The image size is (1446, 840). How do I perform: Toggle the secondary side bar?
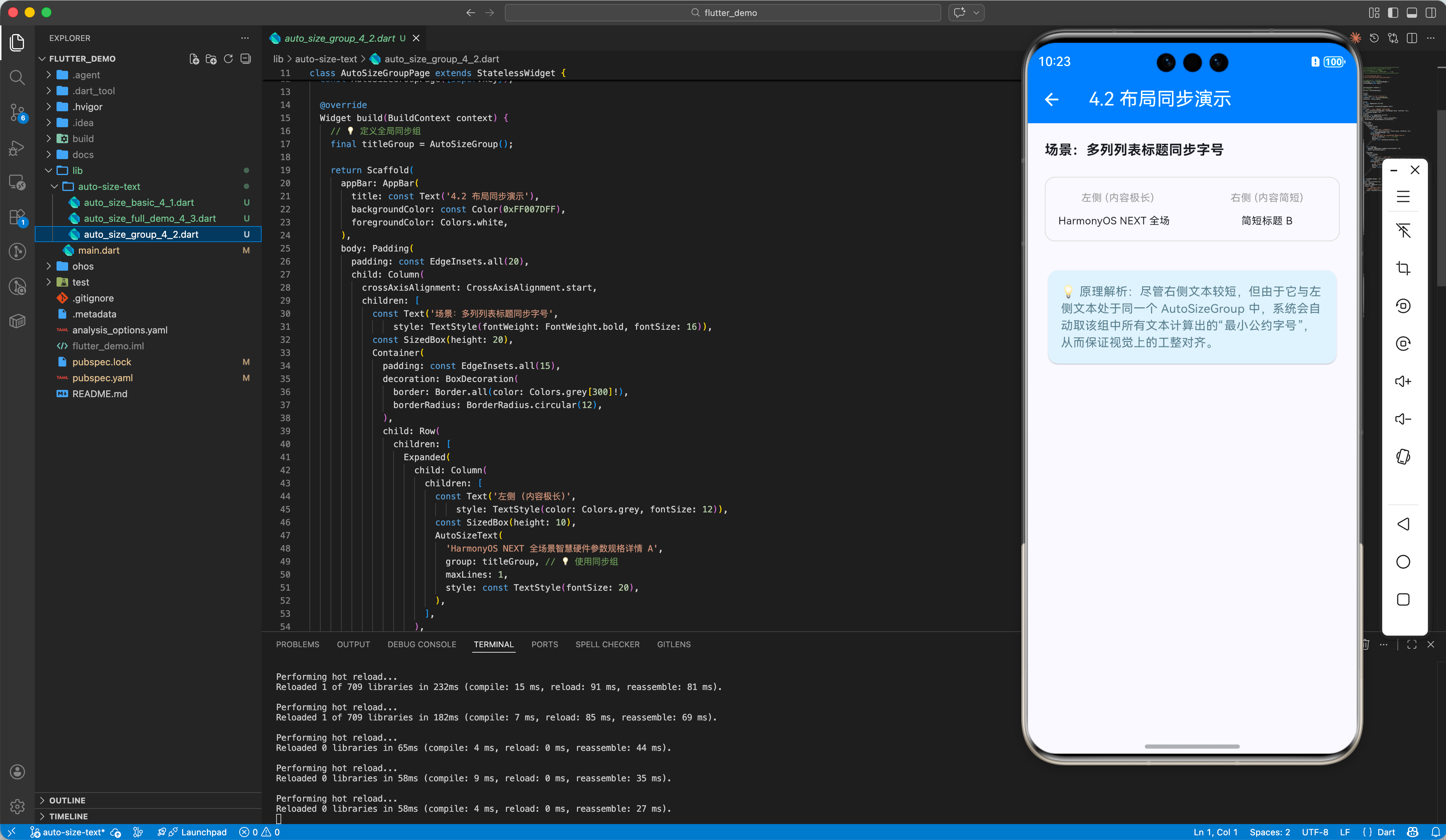click(x=1430, y=13)
